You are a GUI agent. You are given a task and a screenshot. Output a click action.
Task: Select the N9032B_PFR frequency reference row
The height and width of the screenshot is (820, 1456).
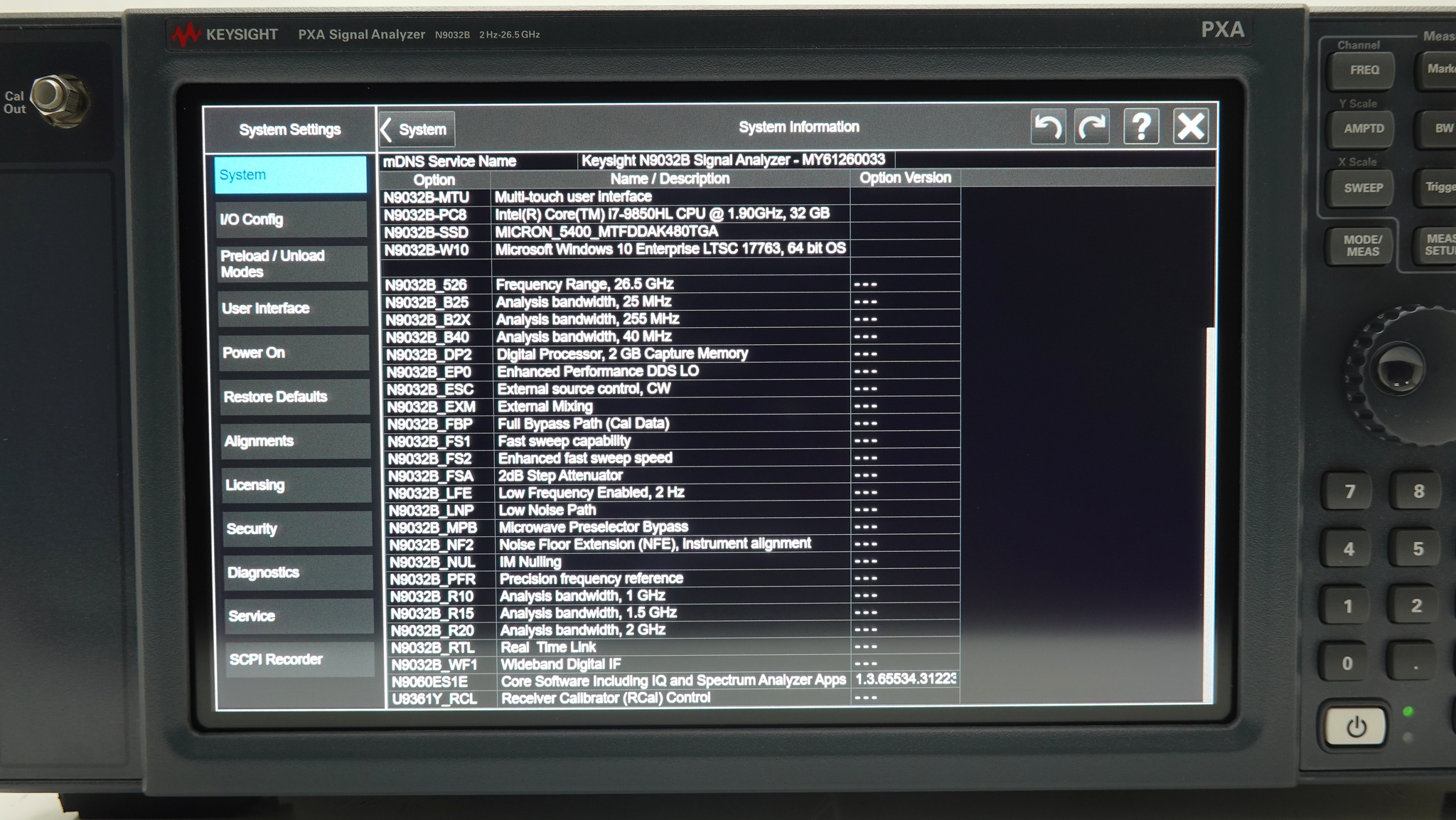[x=674, y=579]
